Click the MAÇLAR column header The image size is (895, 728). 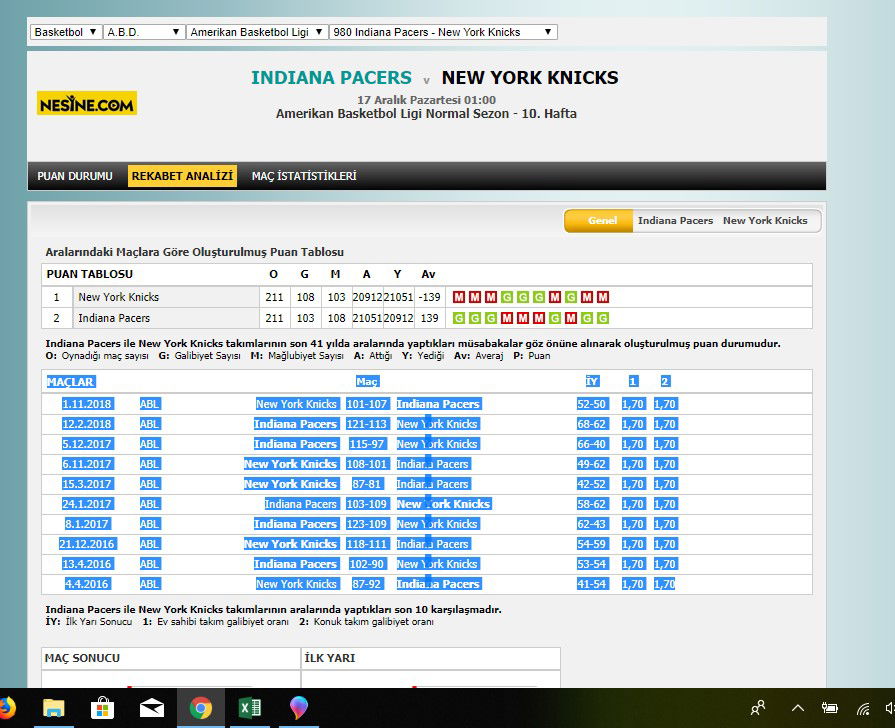click(71, 382)
